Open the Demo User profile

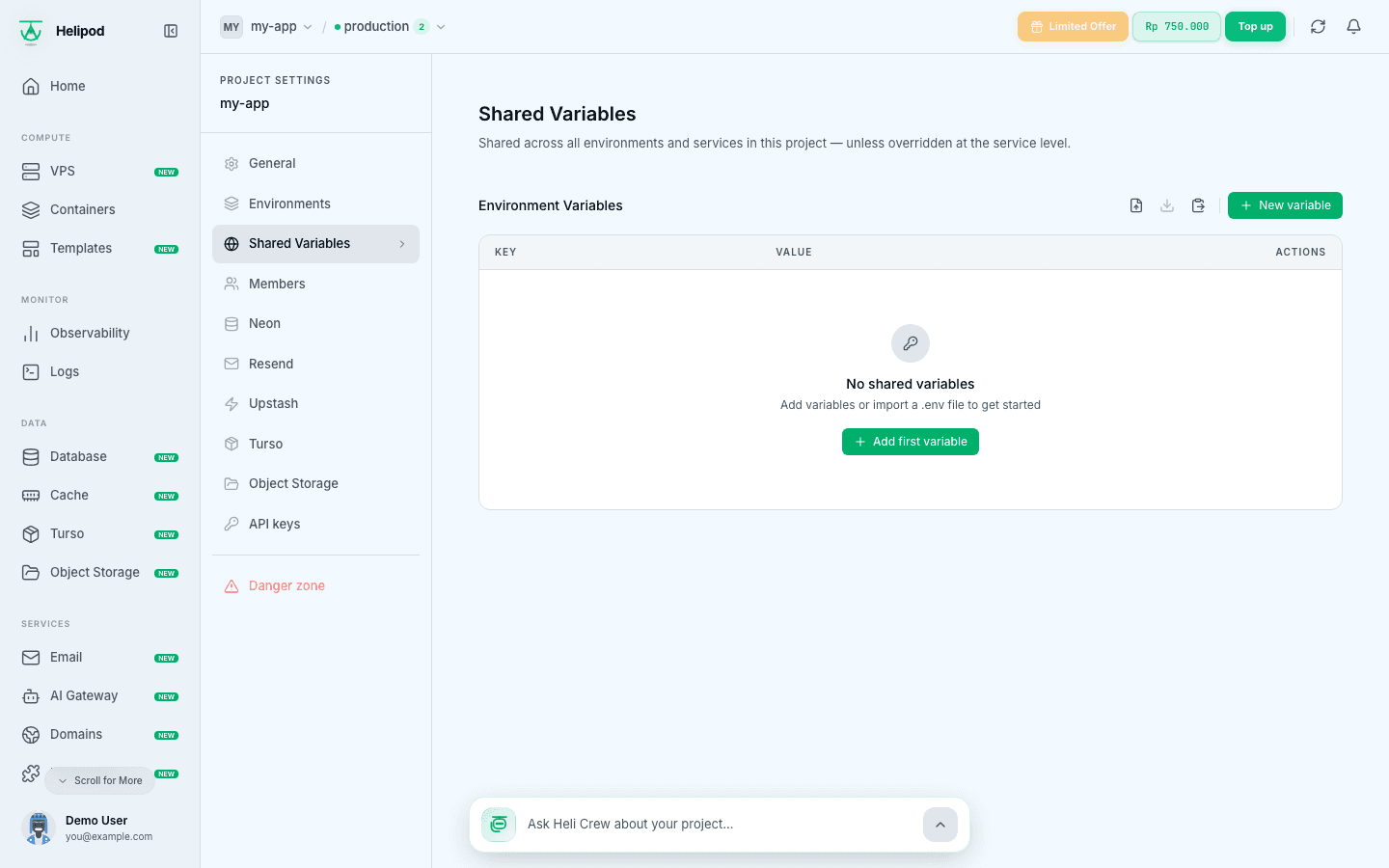click(x=100, y=827)
